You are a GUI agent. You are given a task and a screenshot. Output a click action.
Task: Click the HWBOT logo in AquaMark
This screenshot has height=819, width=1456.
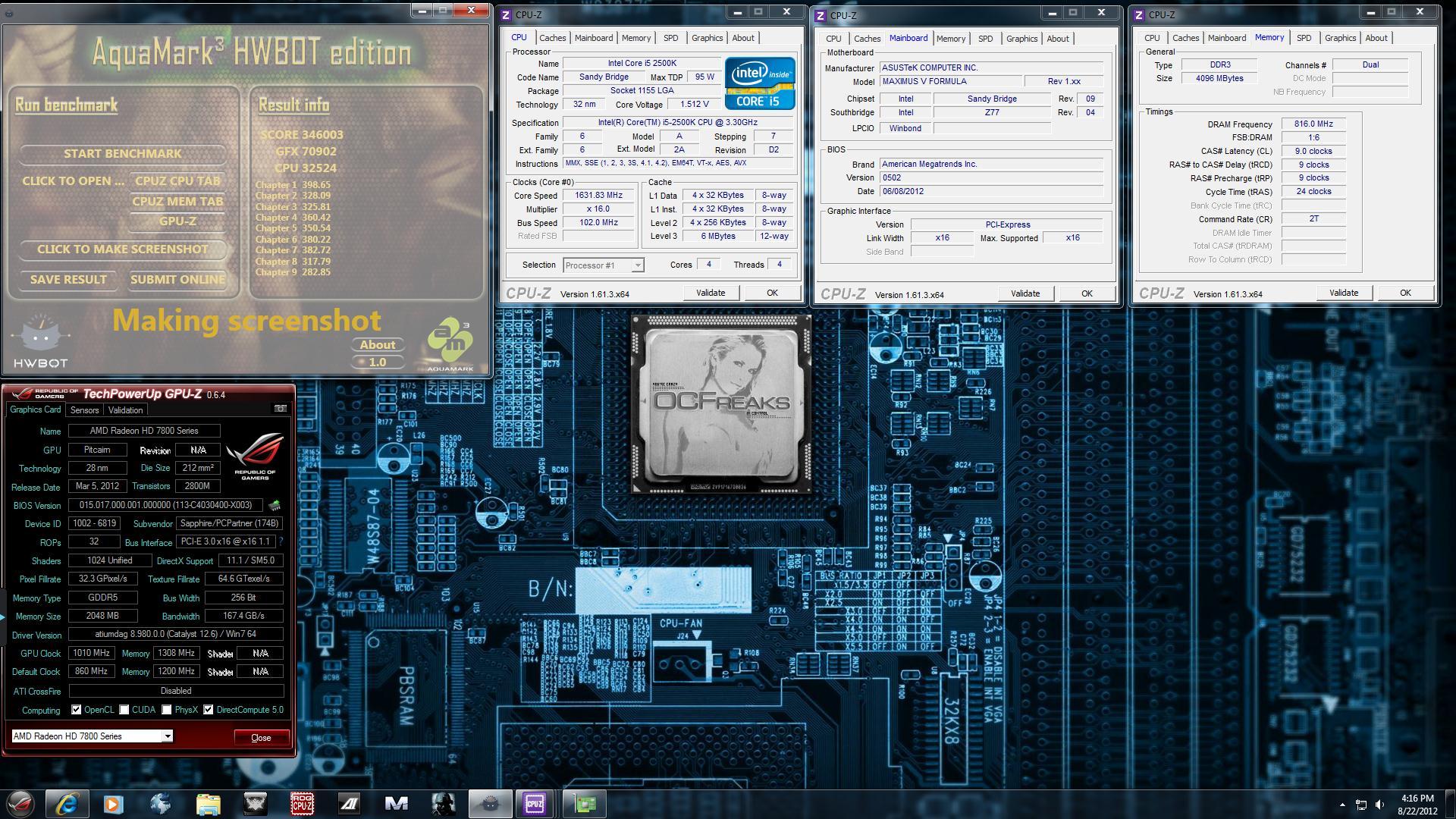coord(41,343)
